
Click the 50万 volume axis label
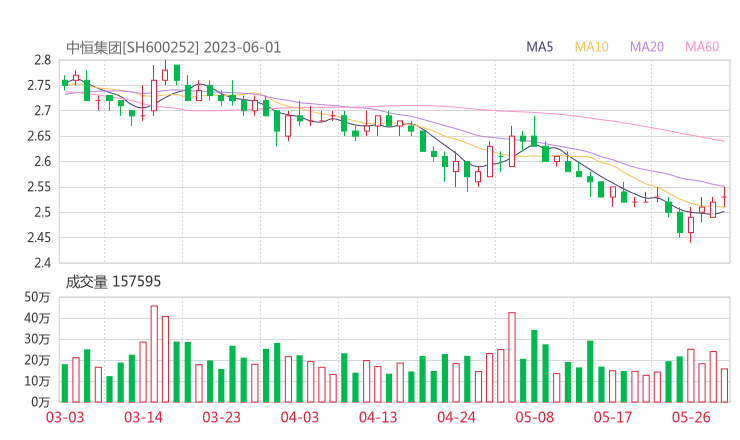(x=37, y=297)
